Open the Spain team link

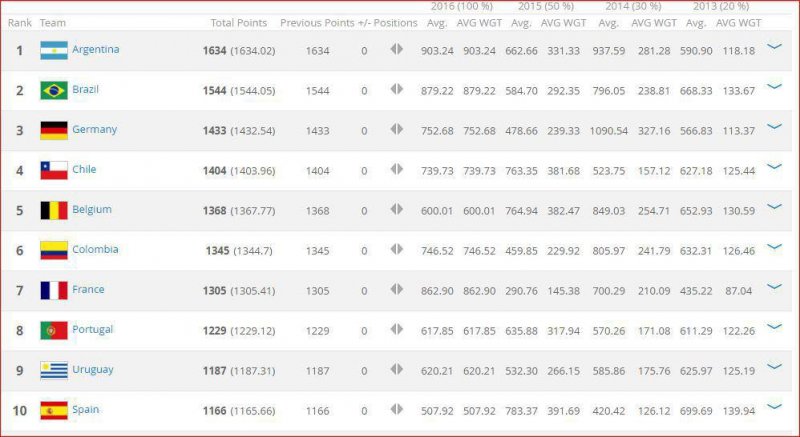(86, 409)
